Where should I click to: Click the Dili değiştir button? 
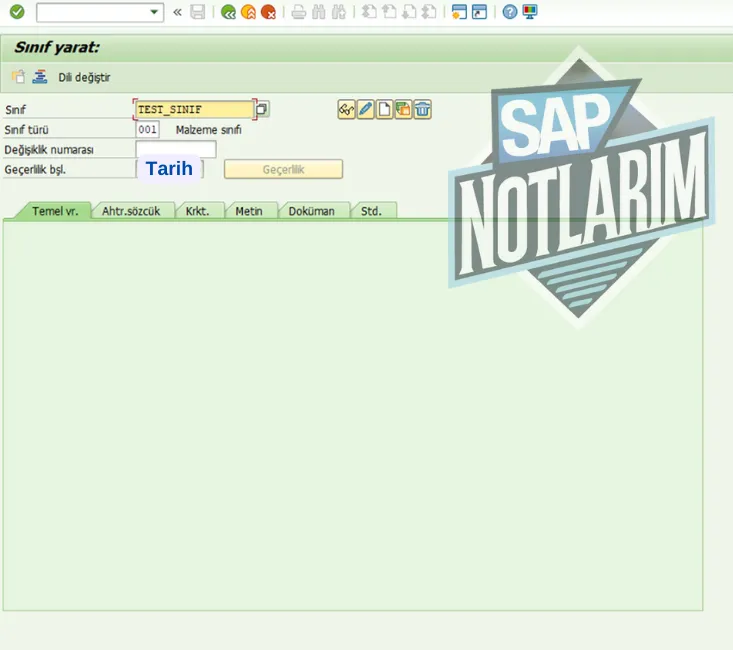point(84,77)
